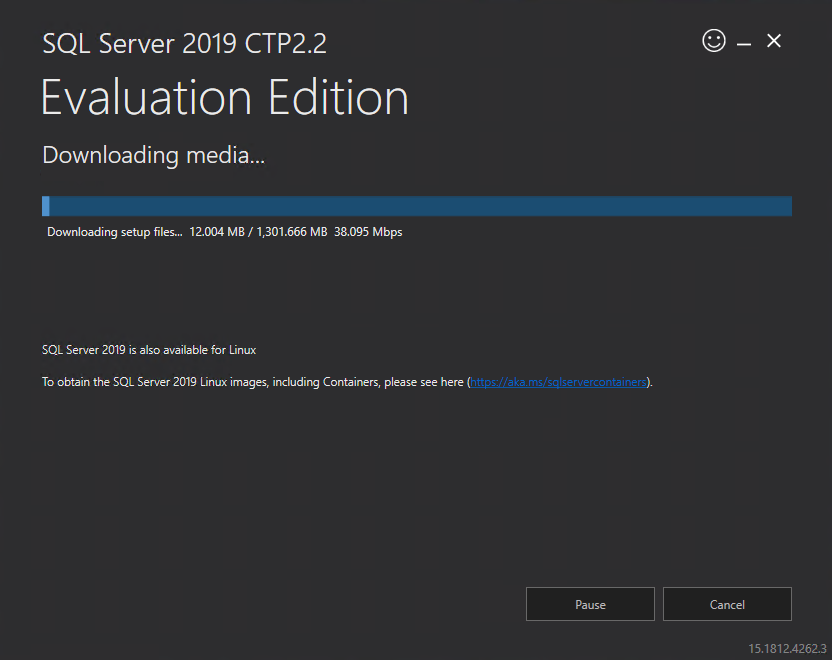Click the 38.095 Mbps download speed
The image size is (832, 660).
[x=368, y=232]
